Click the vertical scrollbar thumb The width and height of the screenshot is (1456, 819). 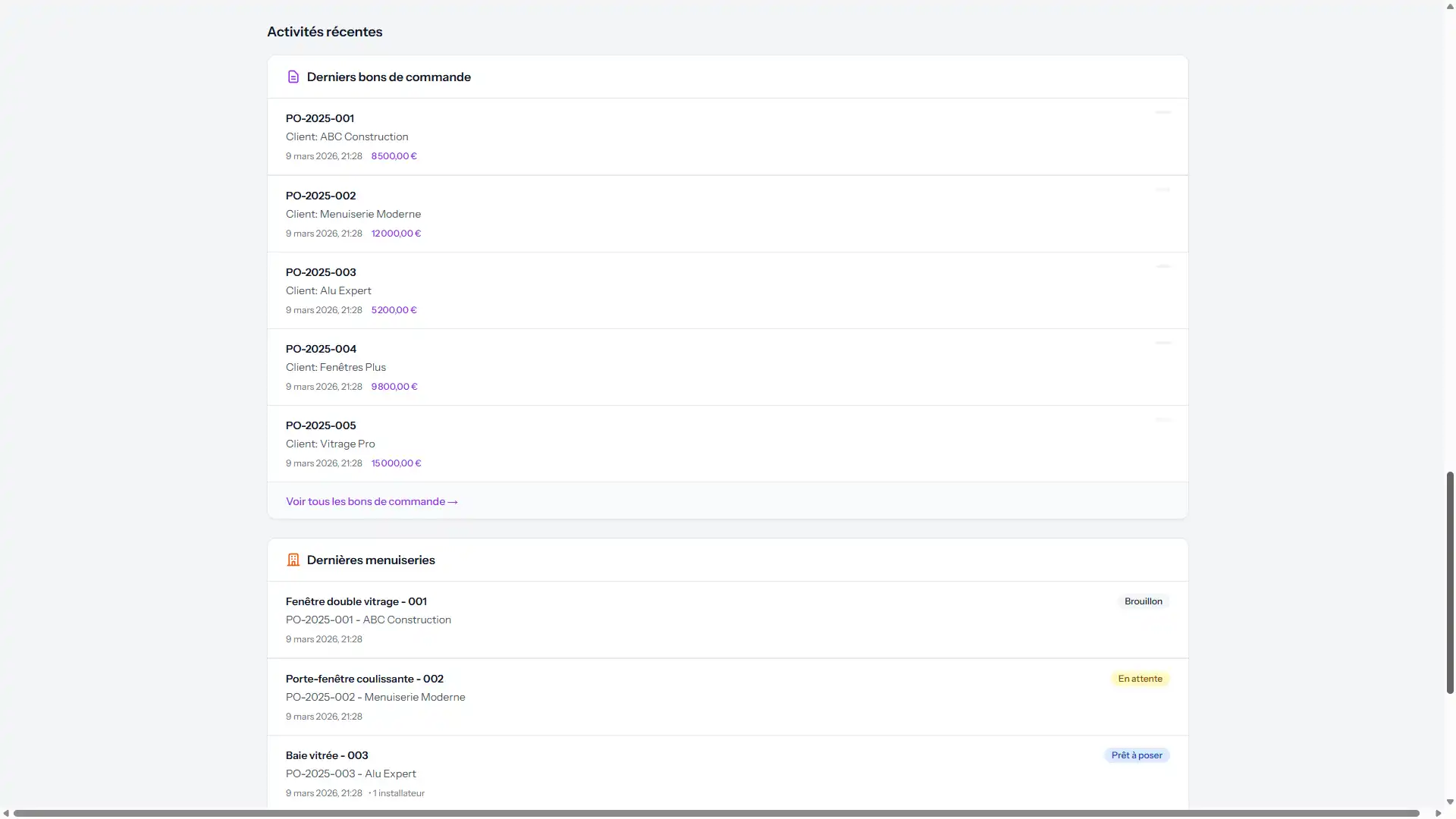[x=1450, y=582]
